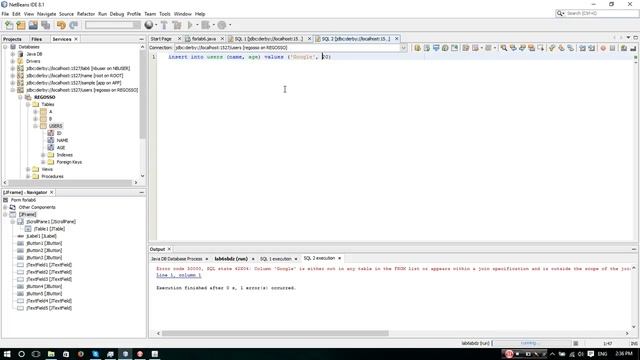The image size is (640, 360).
Task: Click the Save All toolbar icon
Action: (x=45, y=25)
